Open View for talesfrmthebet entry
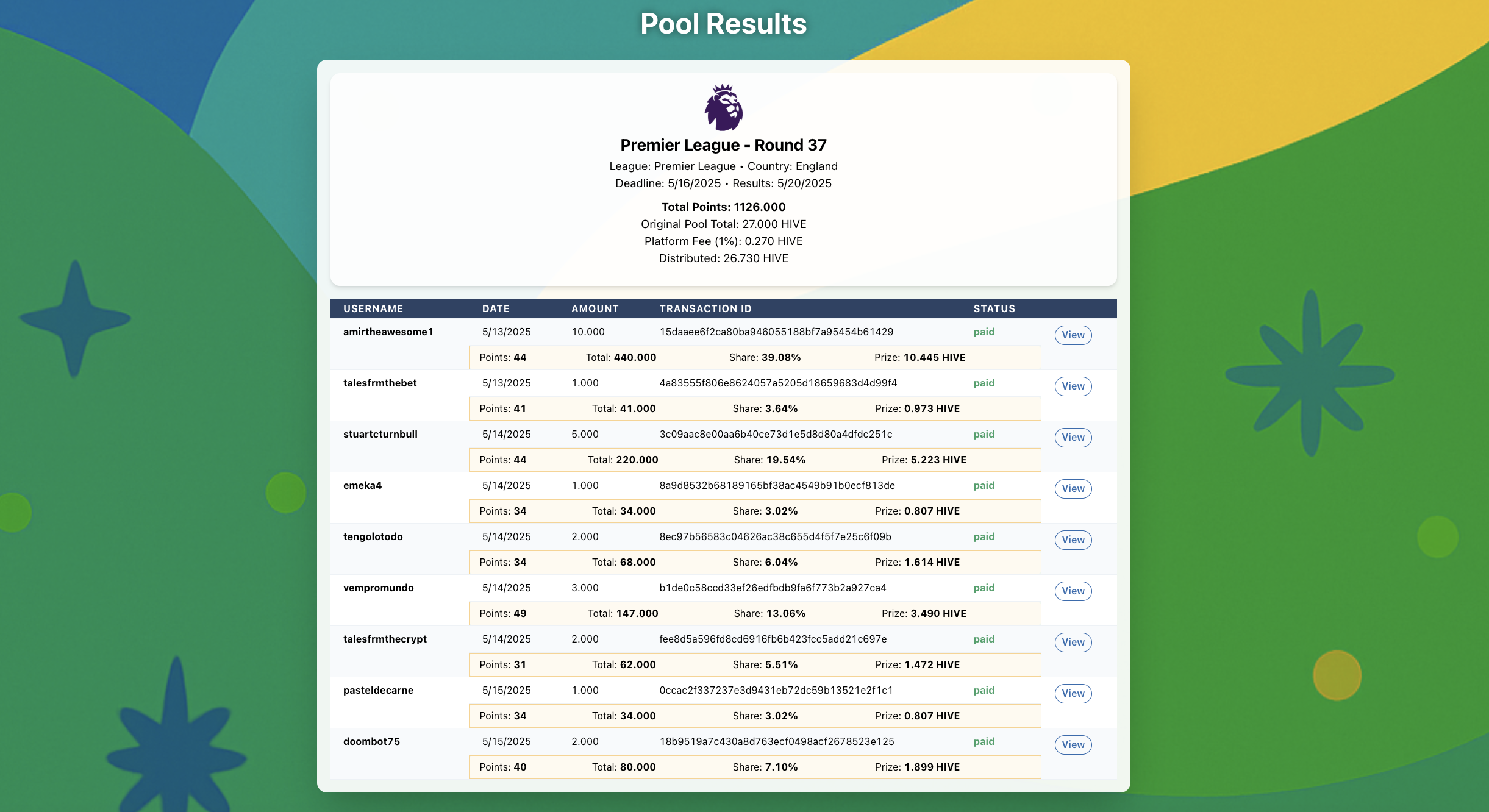Viewport: 1489px width, 812px height. tap(1073, 386)
